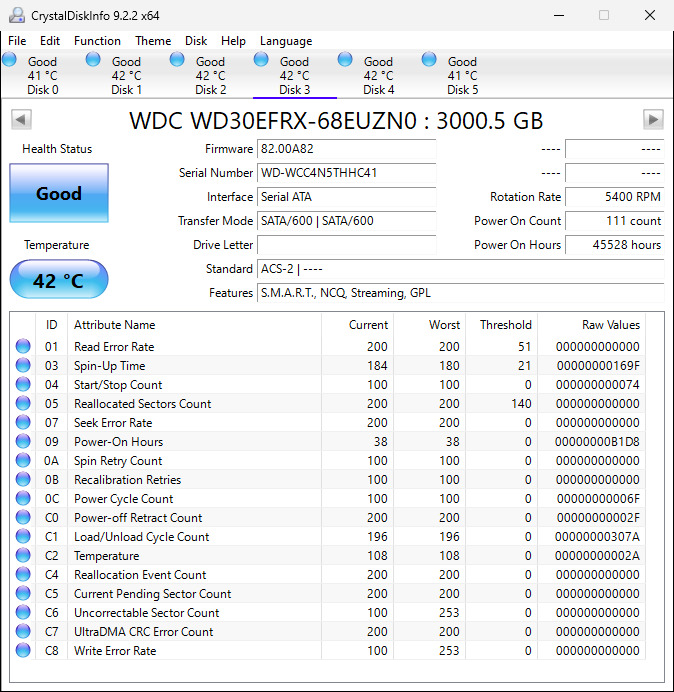The height and width of the screenshot is (692, 674).
Task: Switch to Disk 2 tab
Action: click(210, 75)
